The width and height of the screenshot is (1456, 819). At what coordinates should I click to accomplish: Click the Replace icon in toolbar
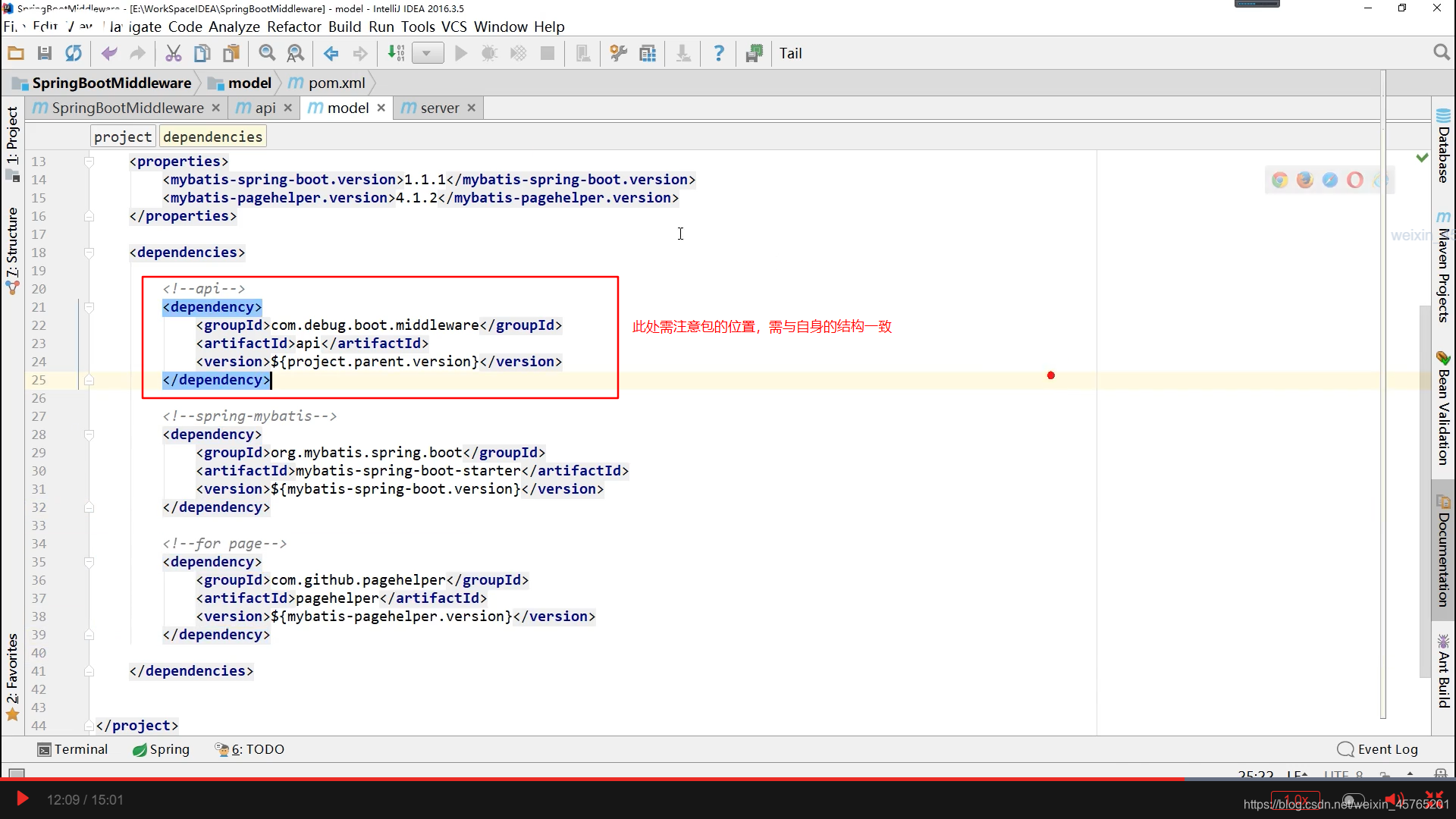point(295,53)
